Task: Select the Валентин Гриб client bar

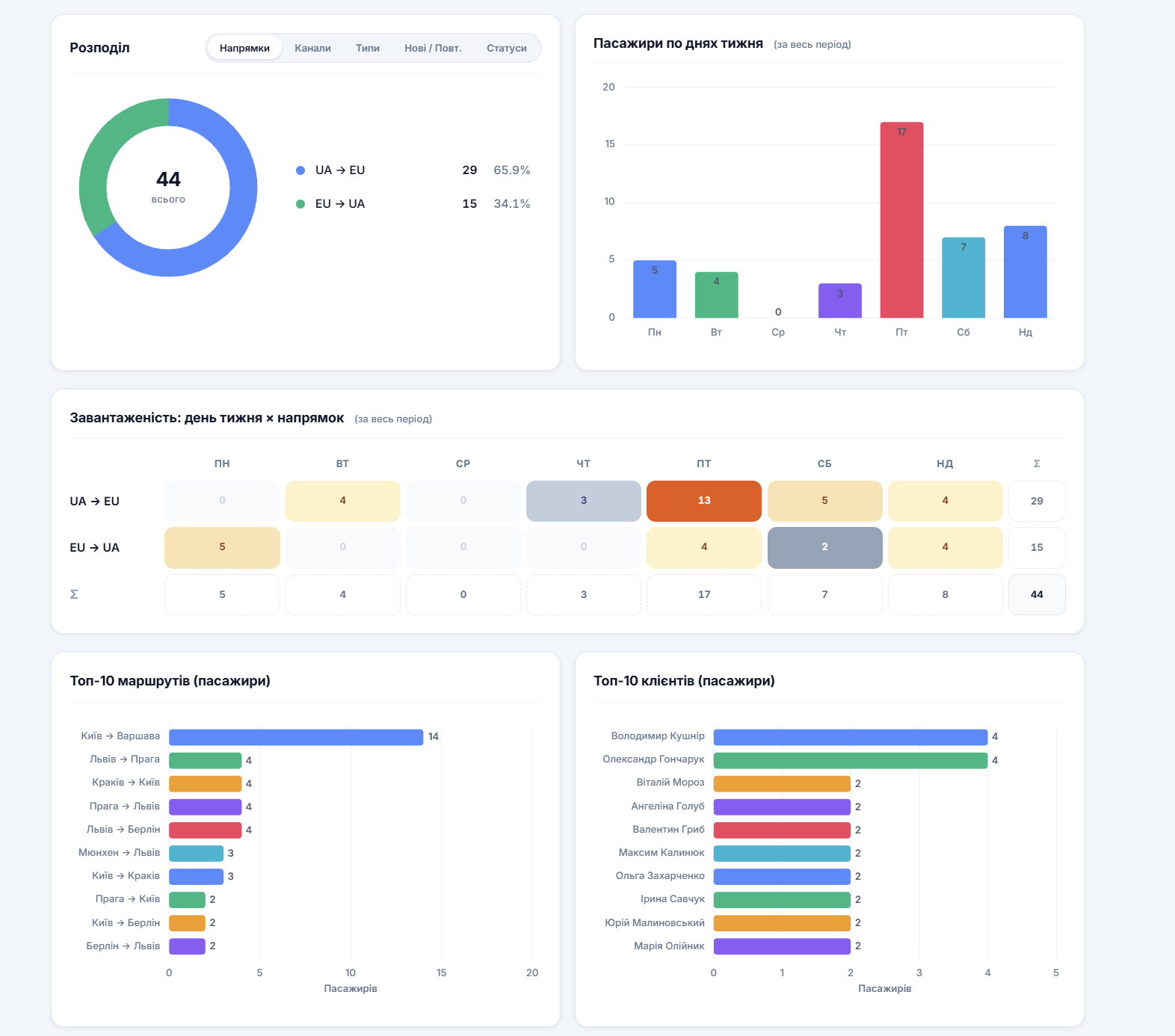Action: coord(782,830)
